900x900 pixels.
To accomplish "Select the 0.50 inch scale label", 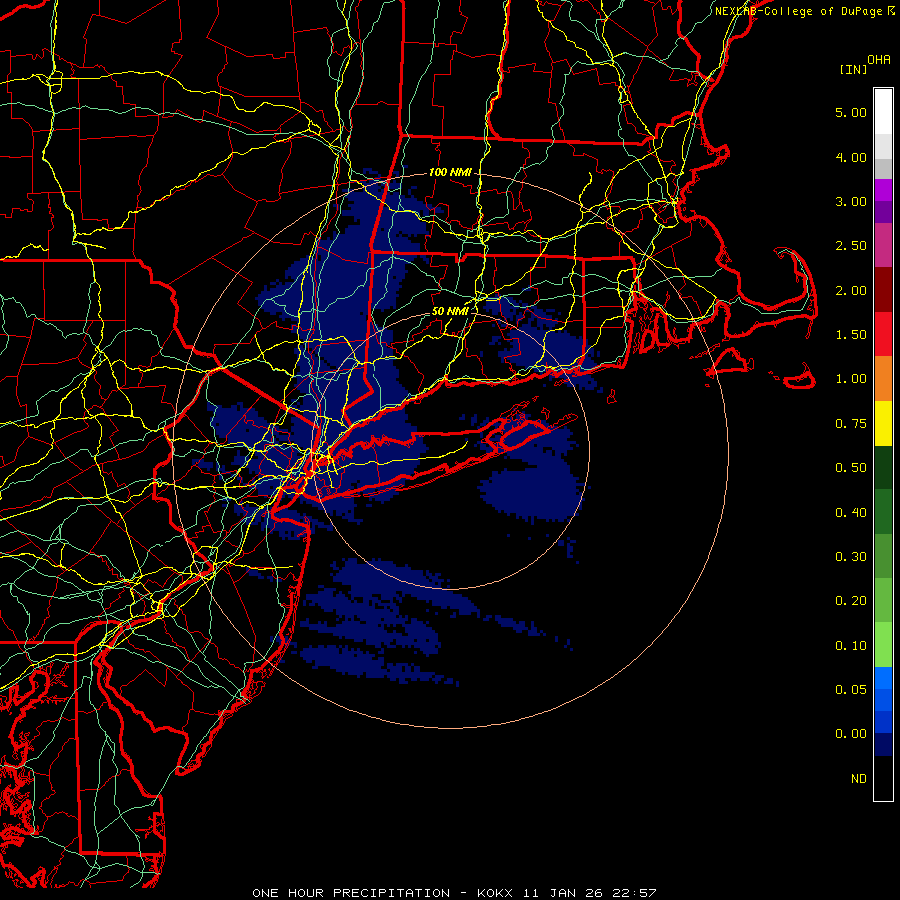I will pyautogui.click(x=851, y=468).
